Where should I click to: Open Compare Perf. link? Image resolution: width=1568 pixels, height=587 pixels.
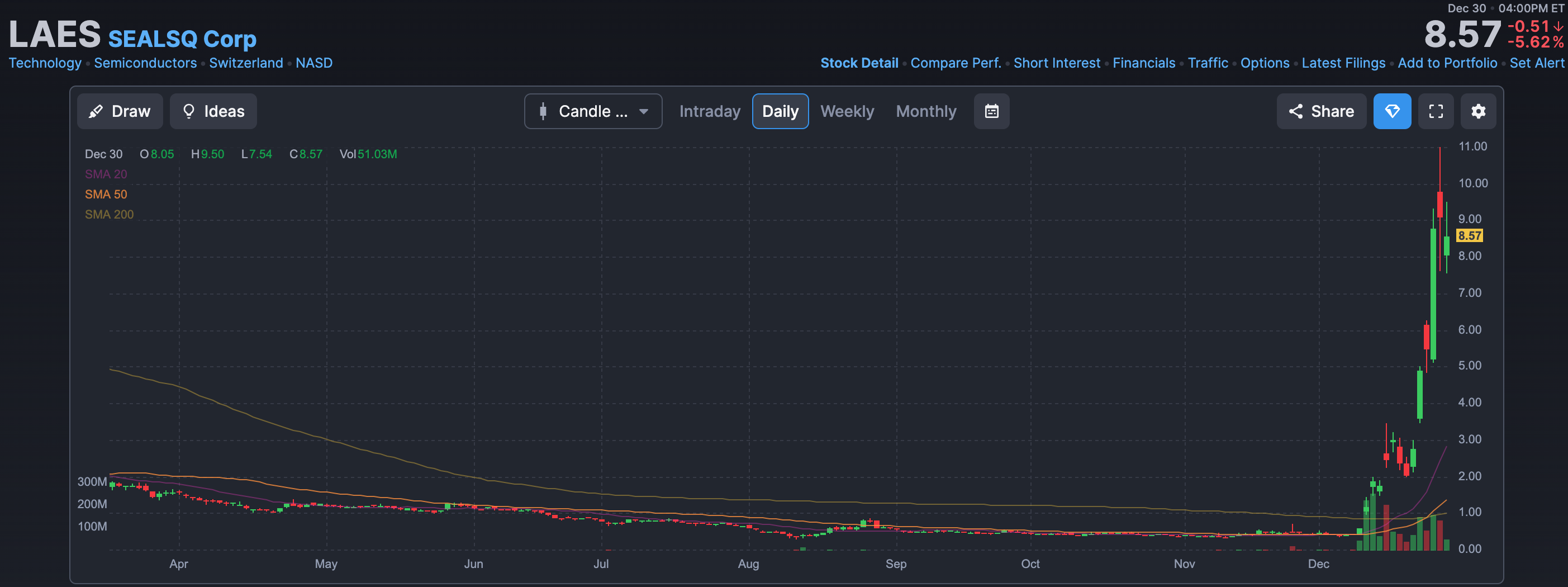[x=956, y=63]
